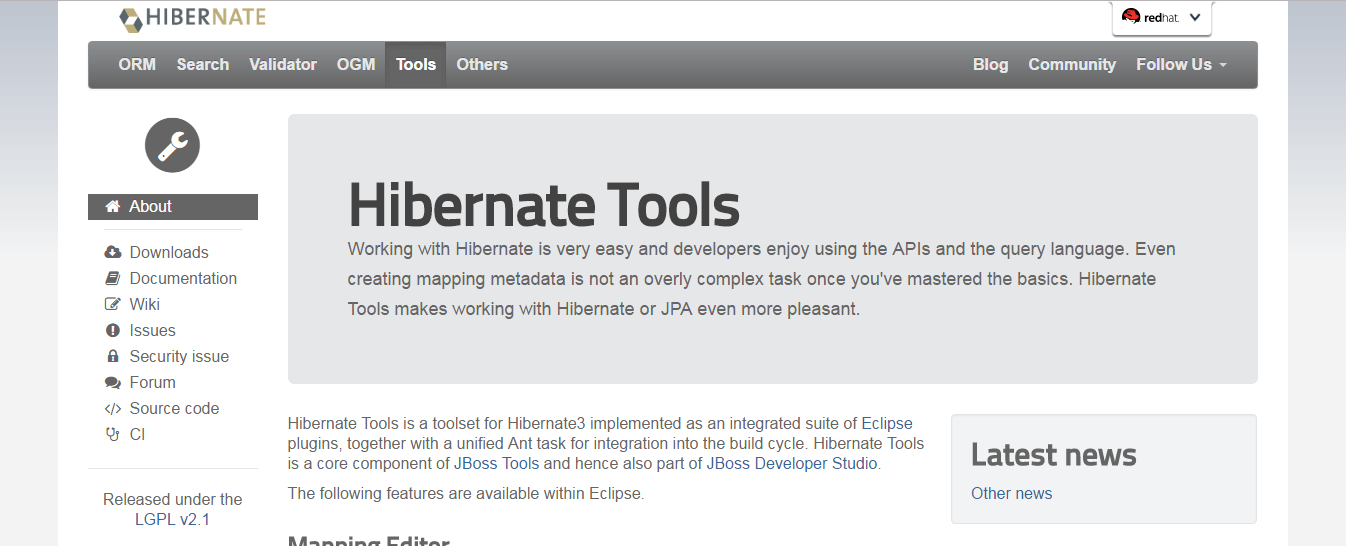Open the Validator menu item
1346x546 pixels.
click(x=283, y=64)
